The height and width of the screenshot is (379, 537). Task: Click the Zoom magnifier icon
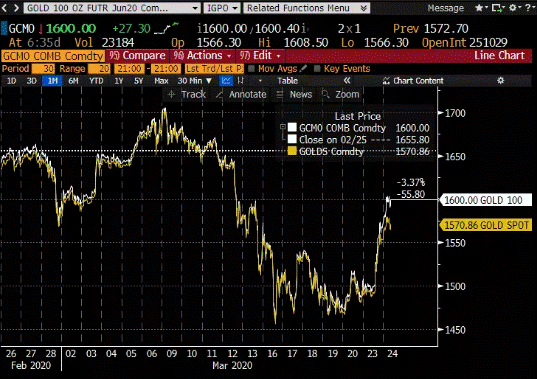(x=326, y=94)
